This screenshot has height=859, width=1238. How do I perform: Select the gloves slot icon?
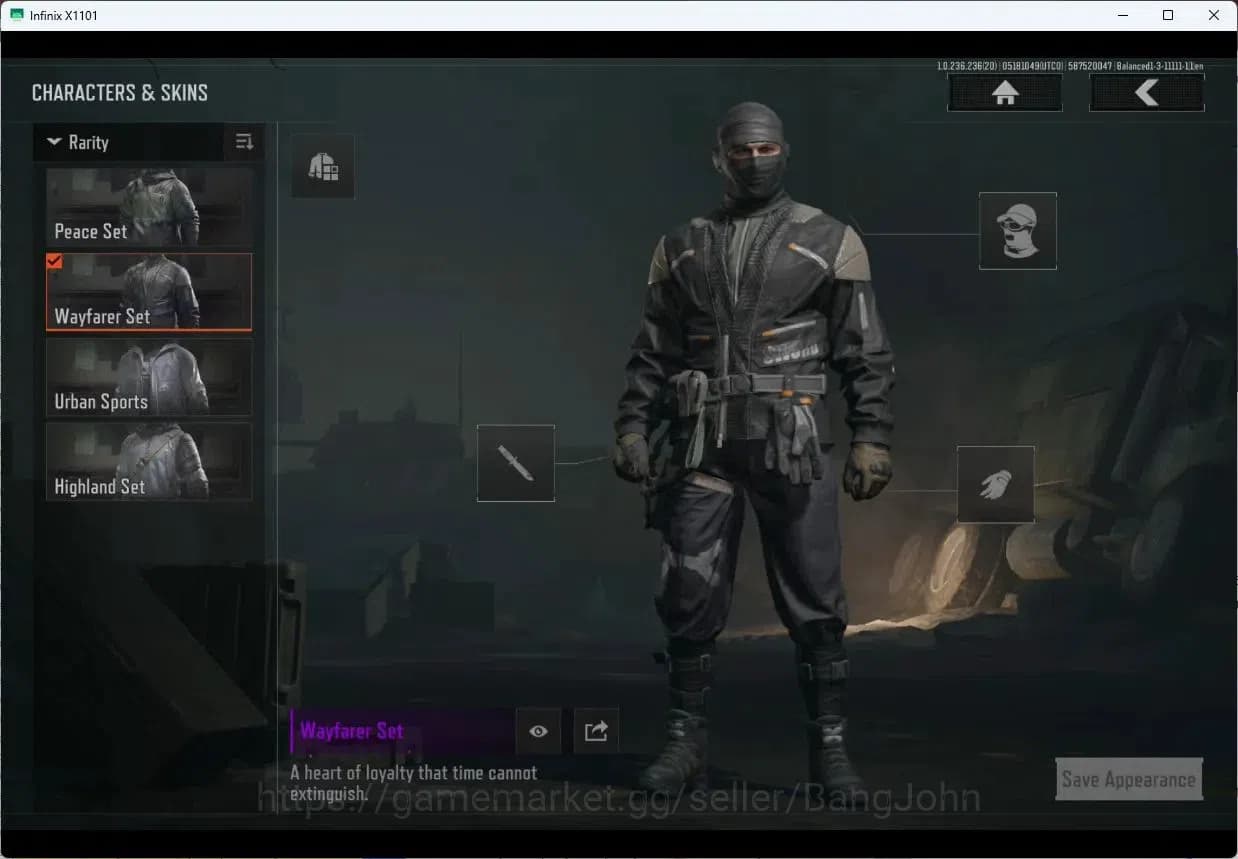coord(996,485)
